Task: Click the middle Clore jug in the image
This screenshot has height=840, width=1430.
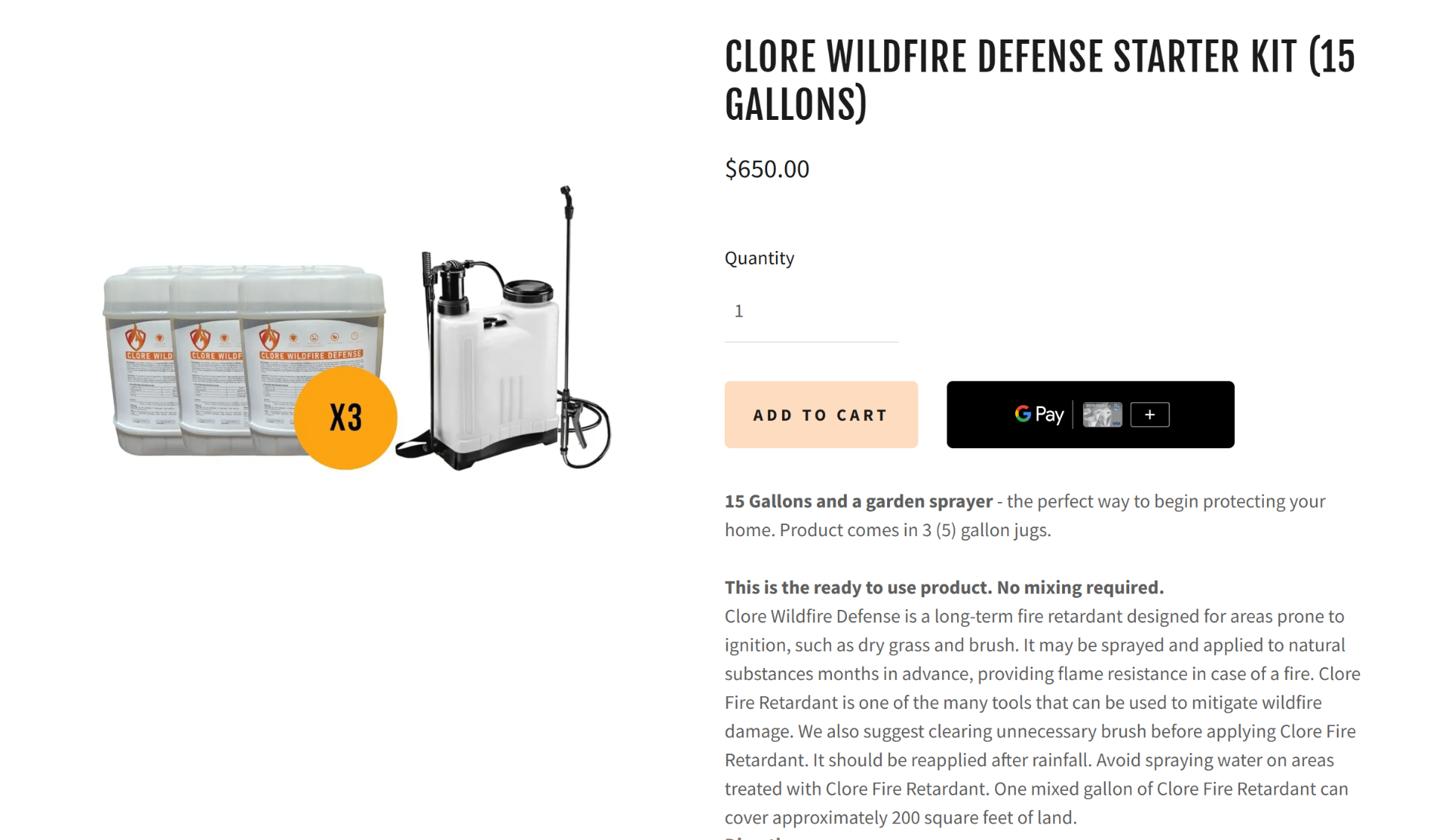Action: 209,365
